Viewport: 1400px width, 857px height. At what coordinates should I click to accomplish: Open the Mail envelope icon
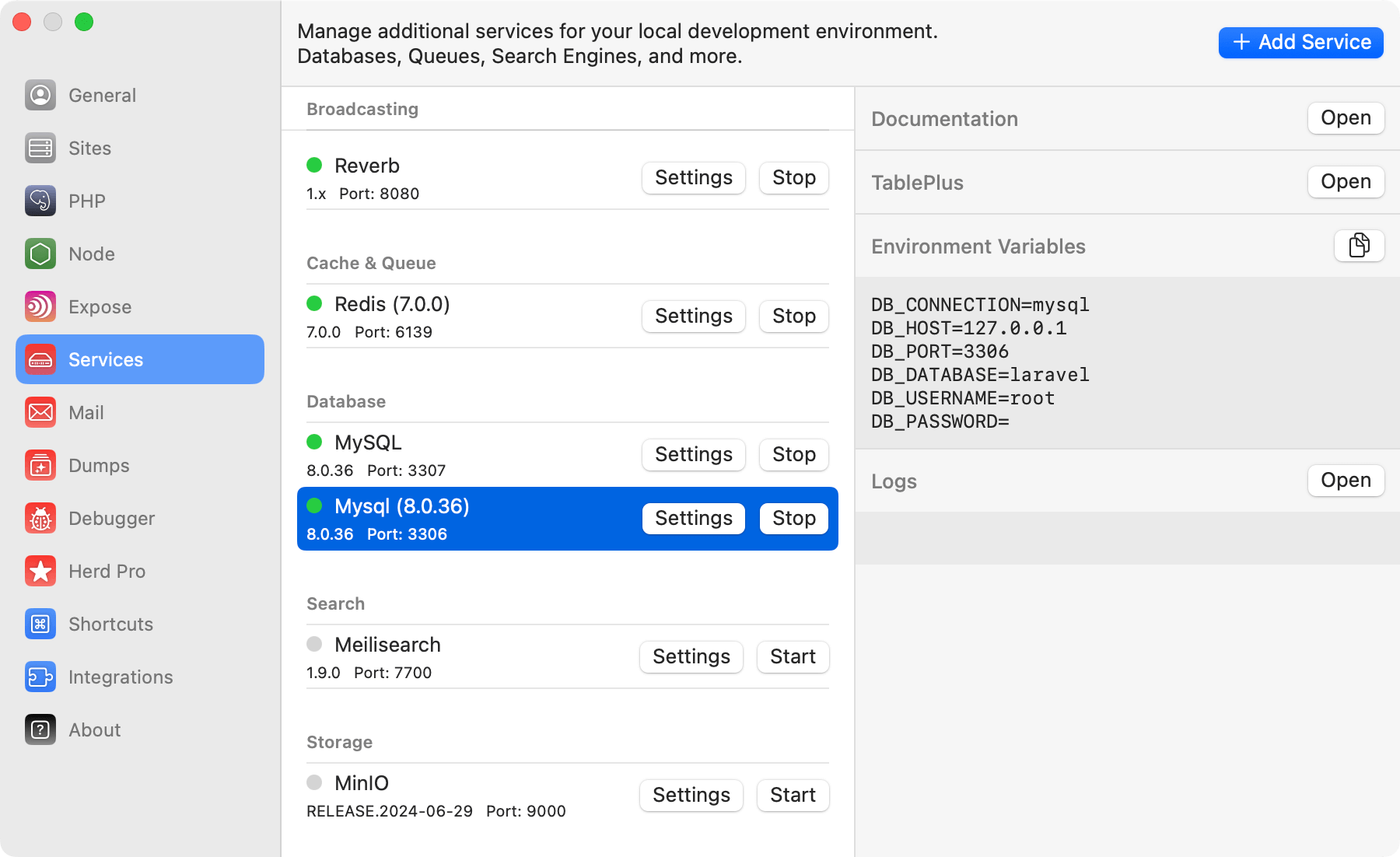[x=40, y=412]
